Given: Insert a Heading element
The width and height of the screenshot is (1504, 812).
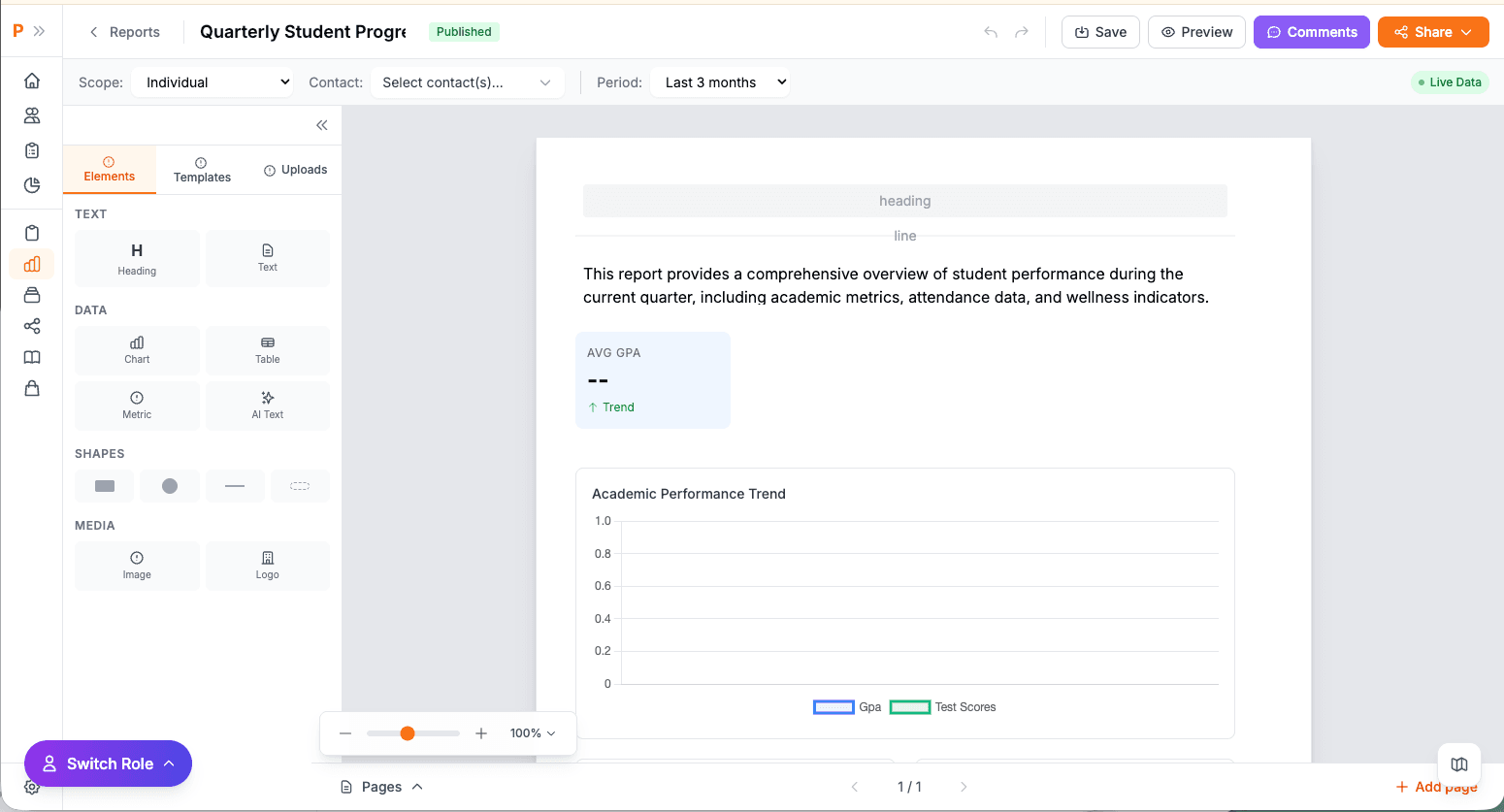Looking at the screenshot, I should (137, 258).
